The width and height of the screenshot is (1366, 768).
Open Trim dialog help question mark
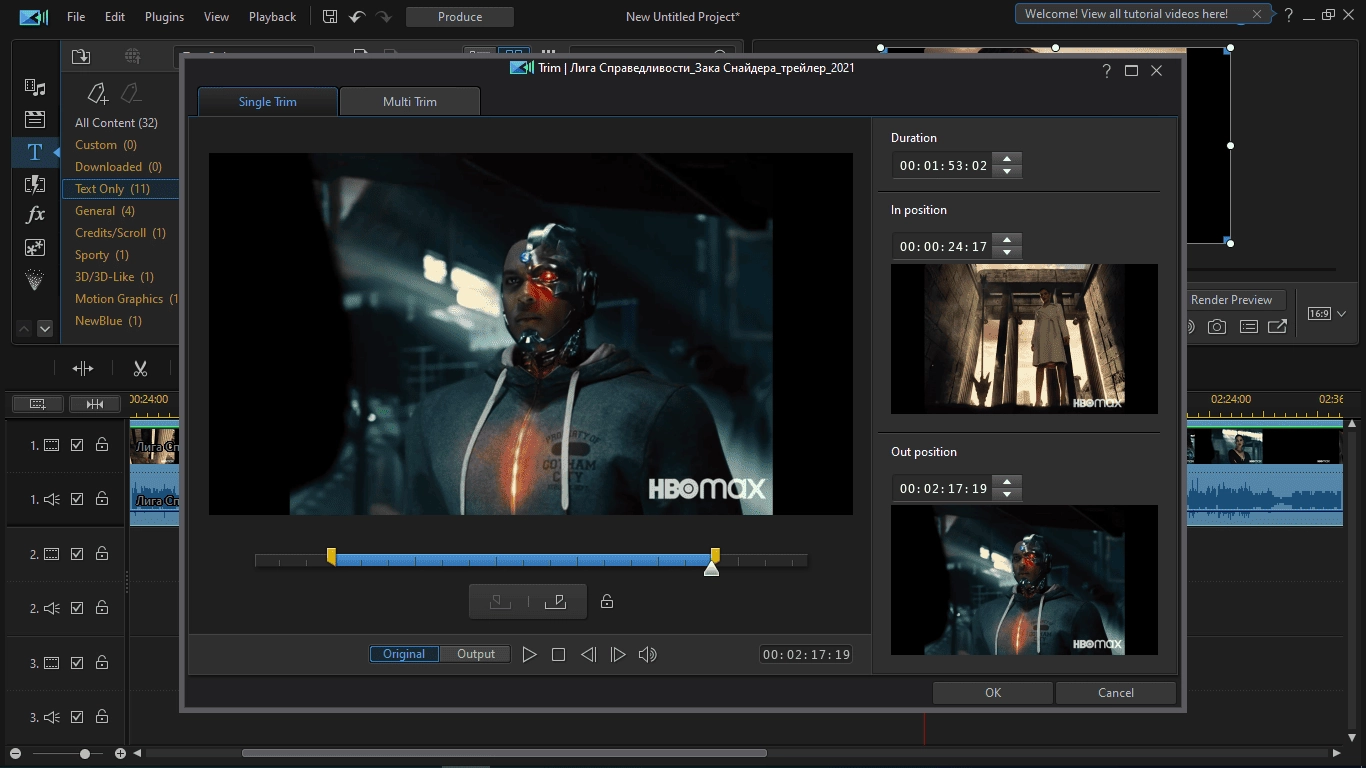(1106, 71)
